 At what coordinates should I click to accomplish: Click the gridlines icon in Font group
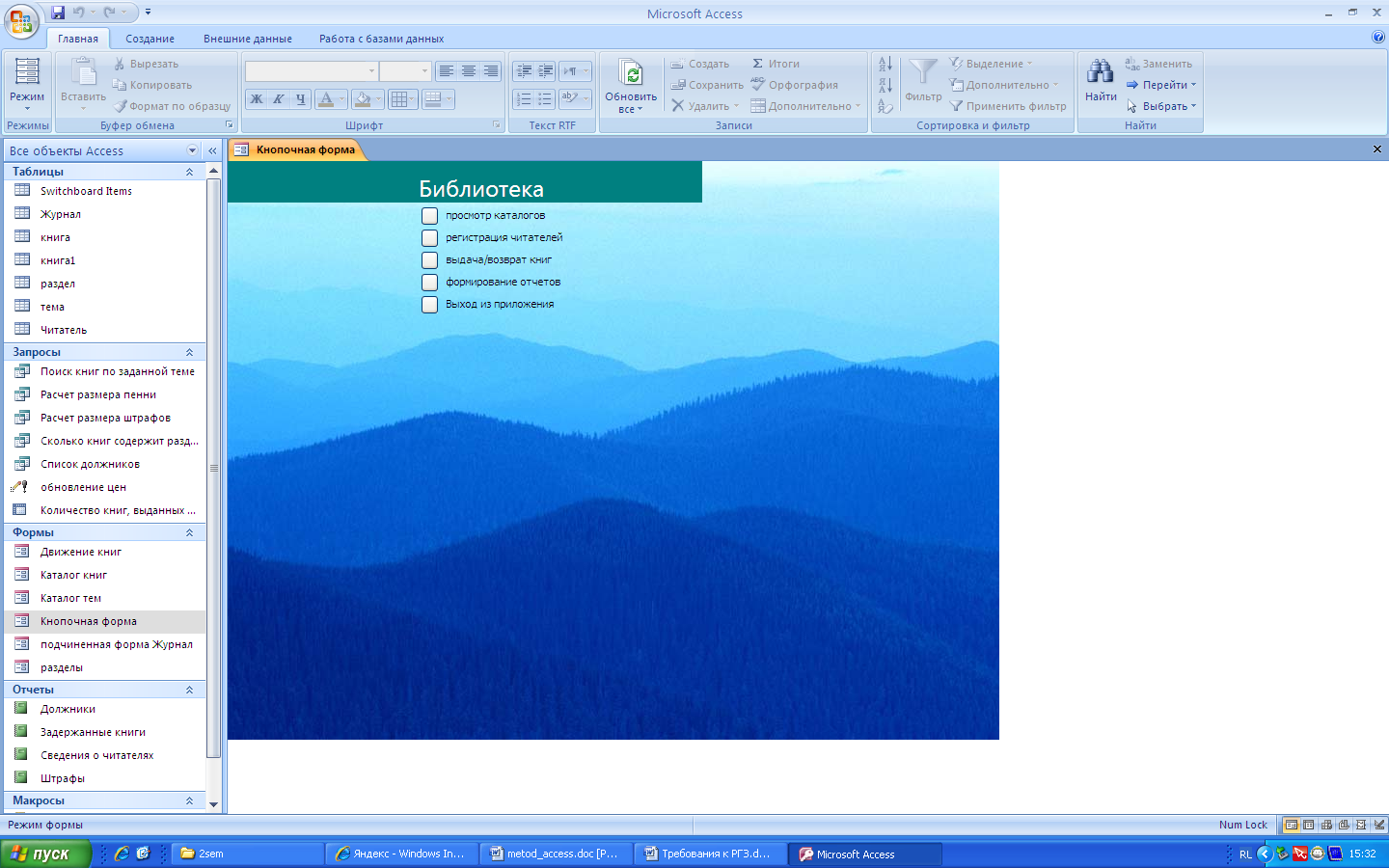point(399,98)
